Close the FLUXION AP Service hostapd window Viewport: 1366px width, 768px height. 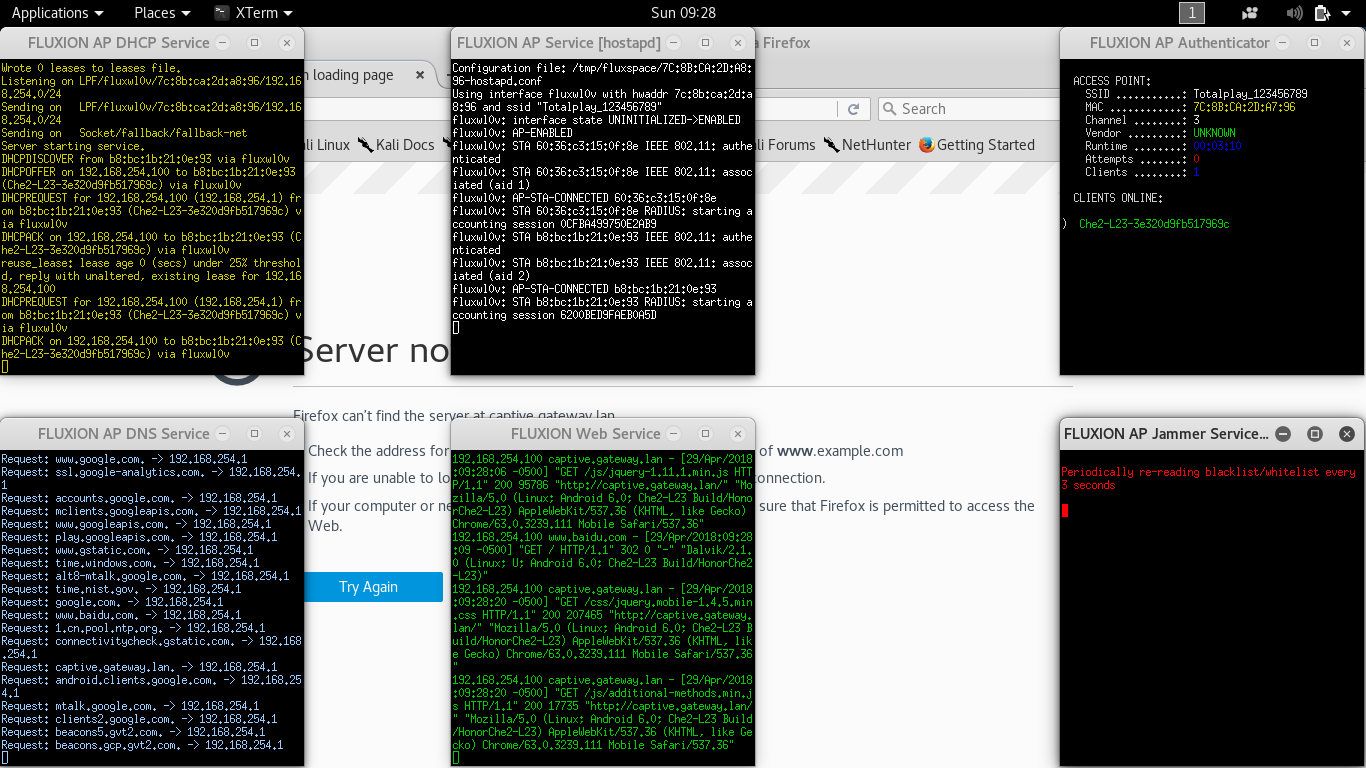click(x=738, y=43)
